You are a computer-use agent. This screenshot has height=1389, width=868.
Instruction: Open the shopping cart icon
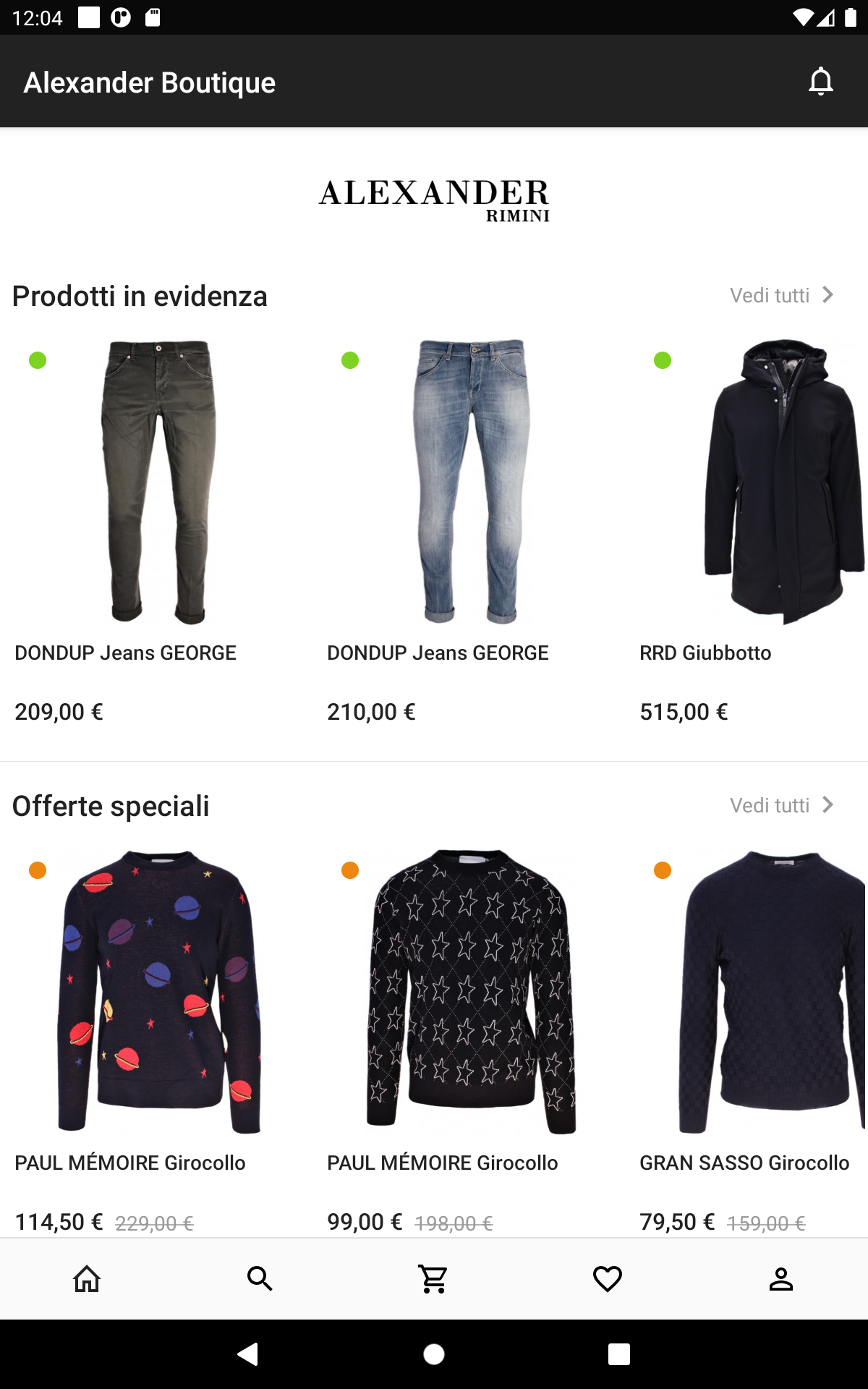(434, 1278)
